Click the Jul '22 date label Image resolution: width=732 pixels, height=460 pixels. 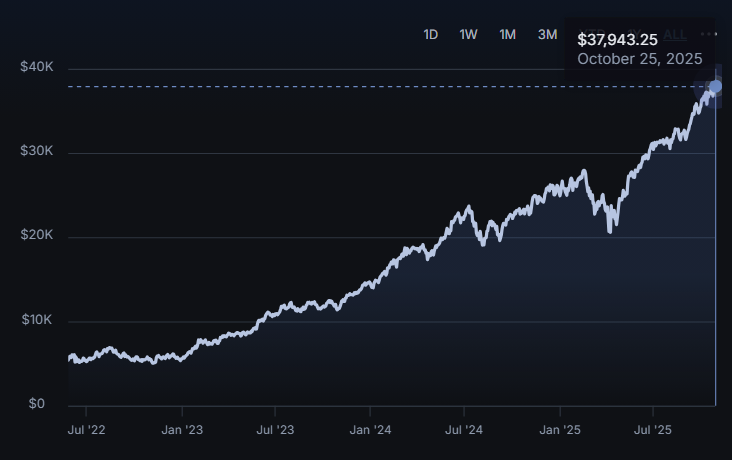pos(86,430)
